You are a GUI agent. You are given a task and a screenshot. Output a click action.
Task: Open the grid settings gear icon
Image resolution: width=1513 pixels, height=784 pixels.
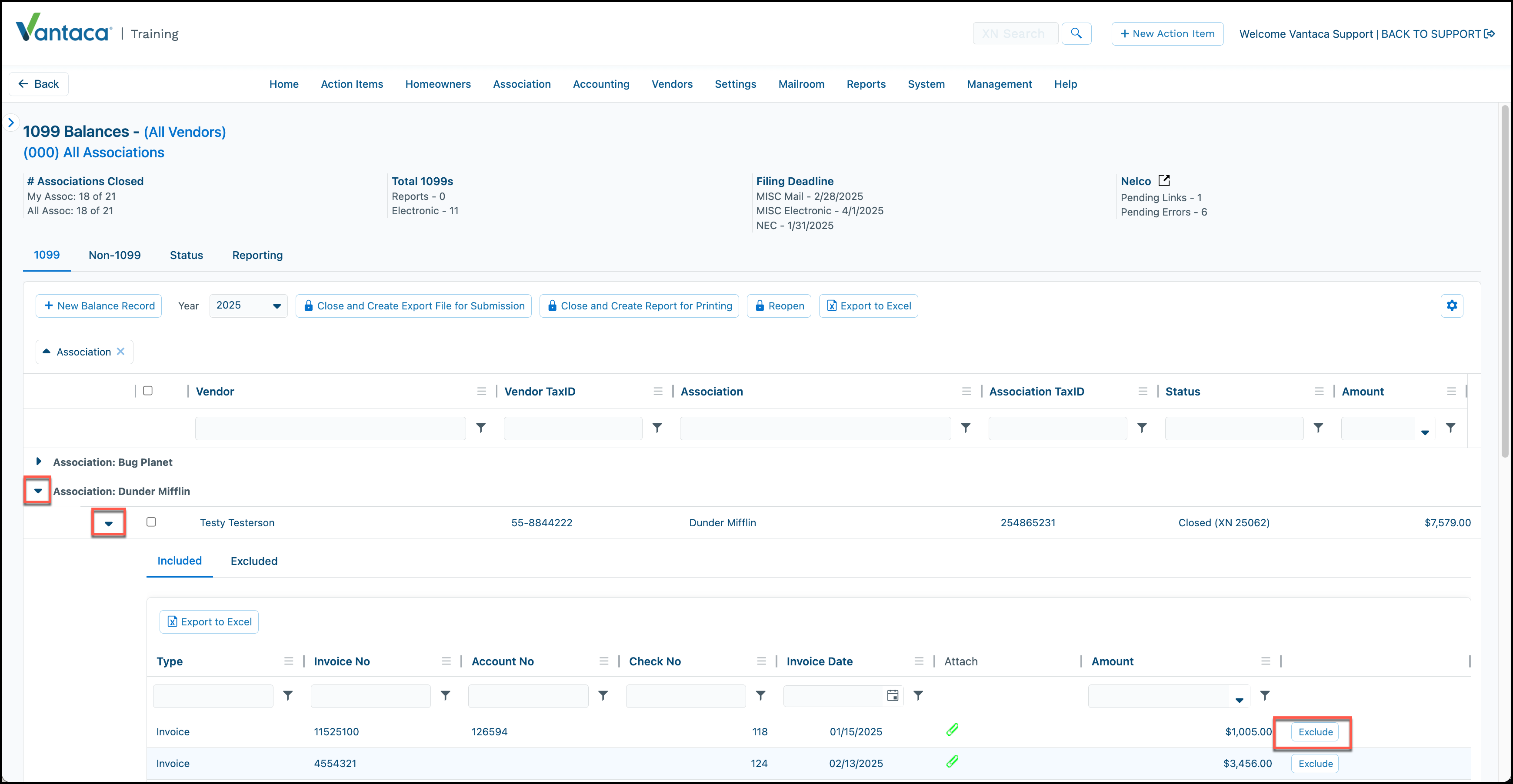pos(1452,306)
